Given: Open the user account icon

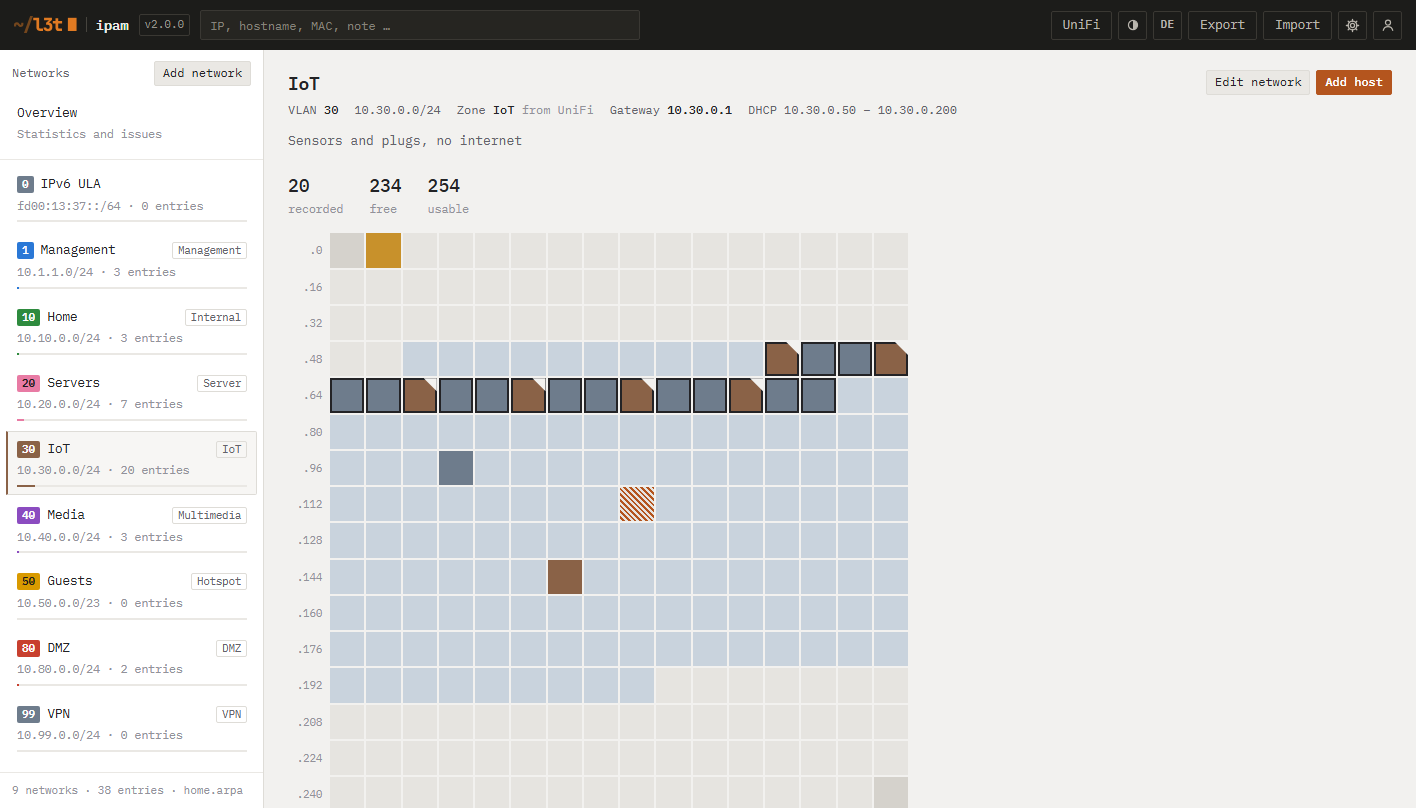Looking at the screenshot, I should click(1387, 25).
